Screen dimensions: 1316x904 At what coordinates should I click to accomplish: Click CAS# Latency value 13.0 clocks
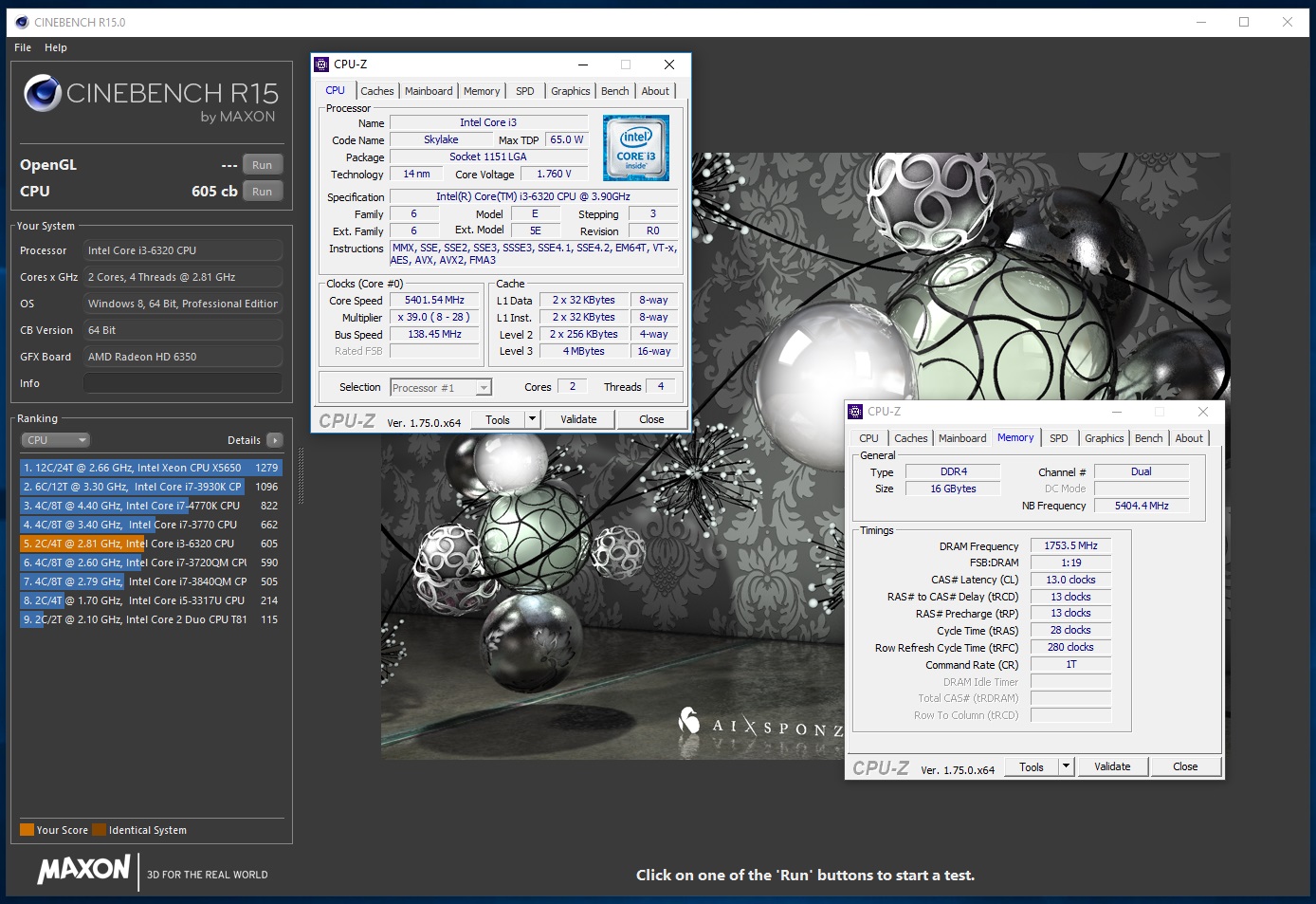(x=1070, y=580)
